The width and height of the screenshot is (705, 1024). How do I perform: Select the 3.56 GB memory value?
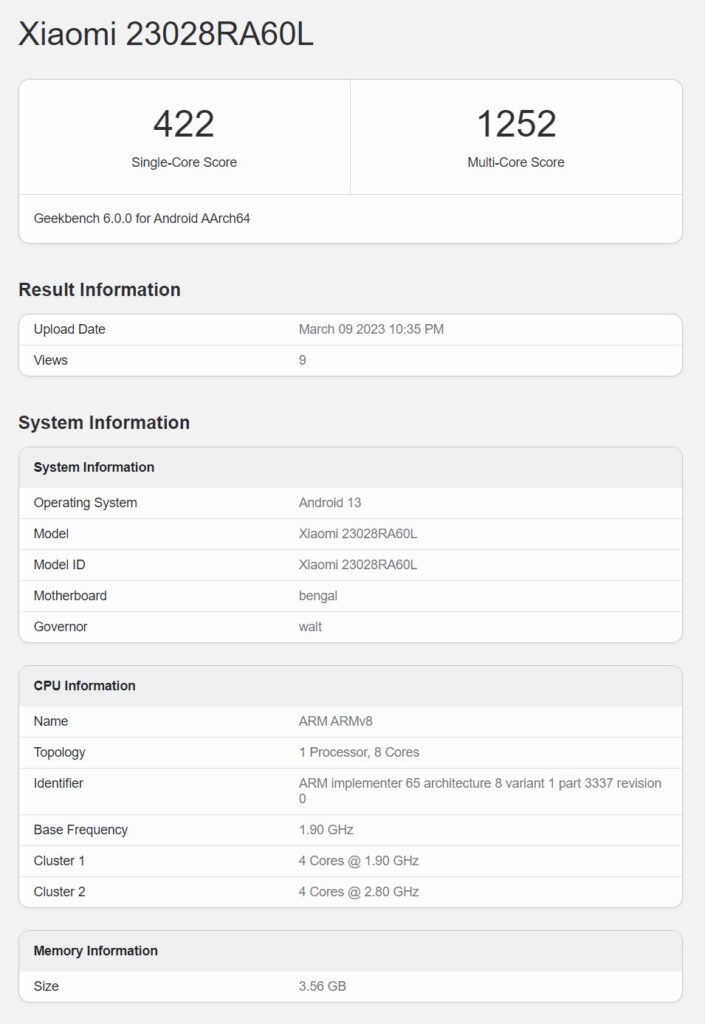322,986
